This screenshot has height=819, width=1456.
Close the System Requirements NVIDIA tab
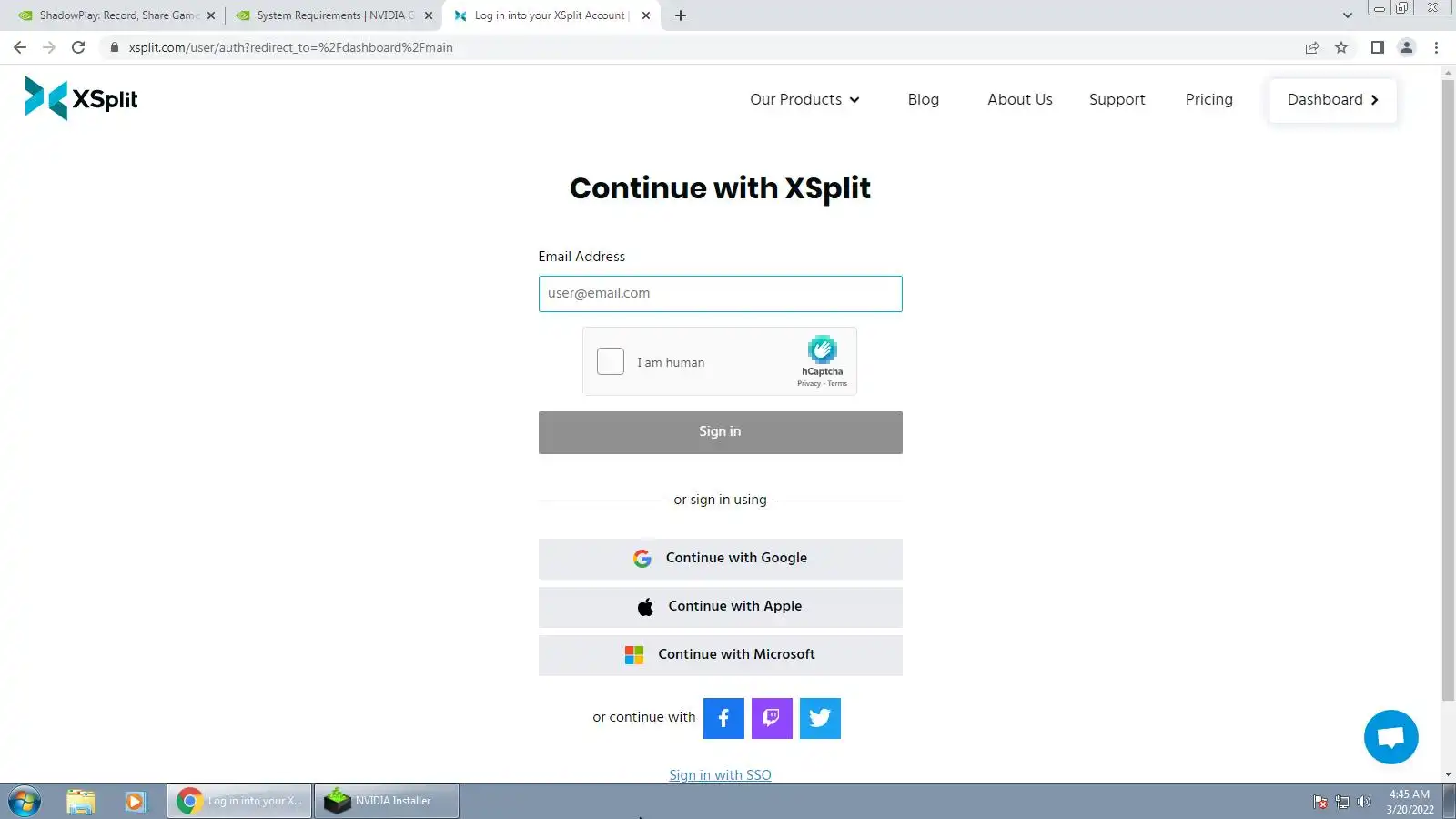[429, 15]
